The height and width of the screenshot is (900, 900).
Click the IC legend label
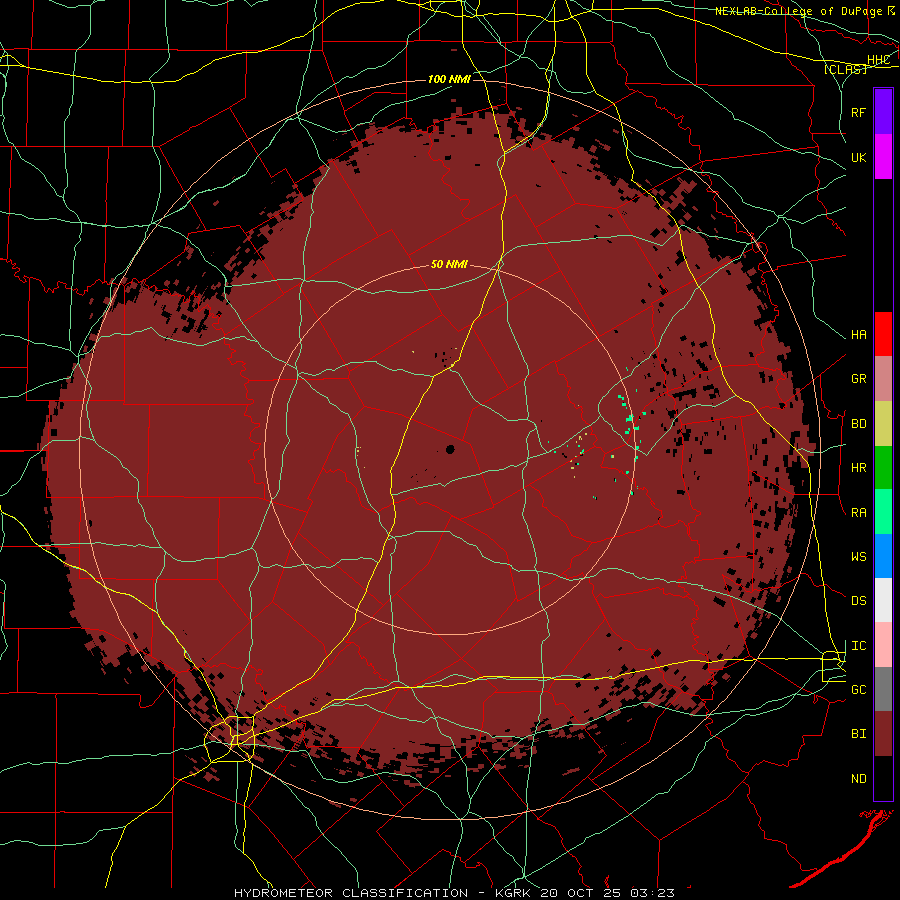859,646
